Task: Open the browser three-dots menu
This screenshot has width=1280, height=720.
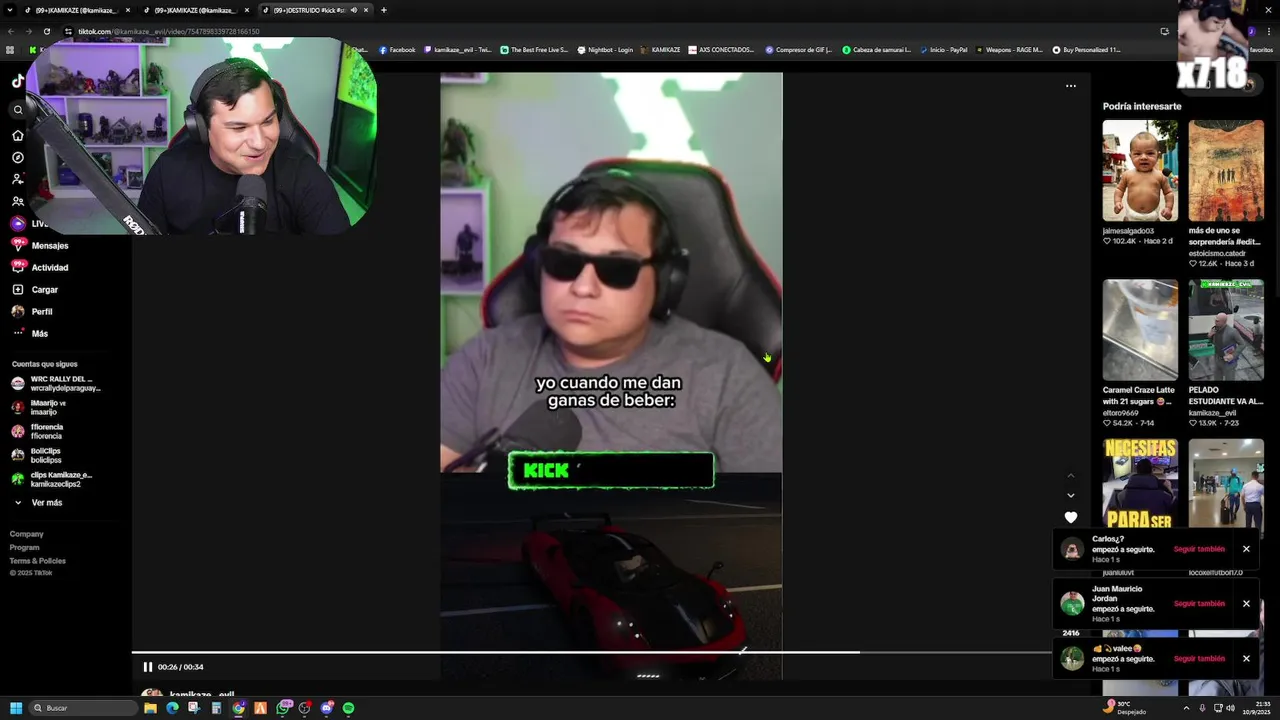Action: [1270, 31]
